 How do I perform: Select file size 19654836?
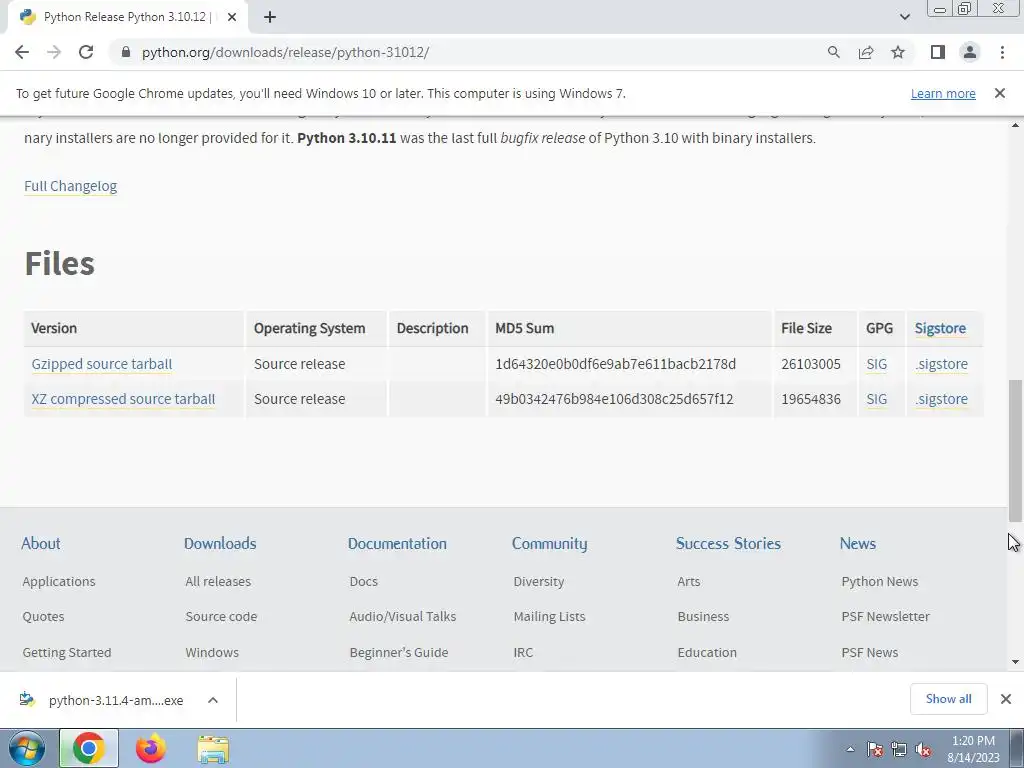click(x=810, y=399)
